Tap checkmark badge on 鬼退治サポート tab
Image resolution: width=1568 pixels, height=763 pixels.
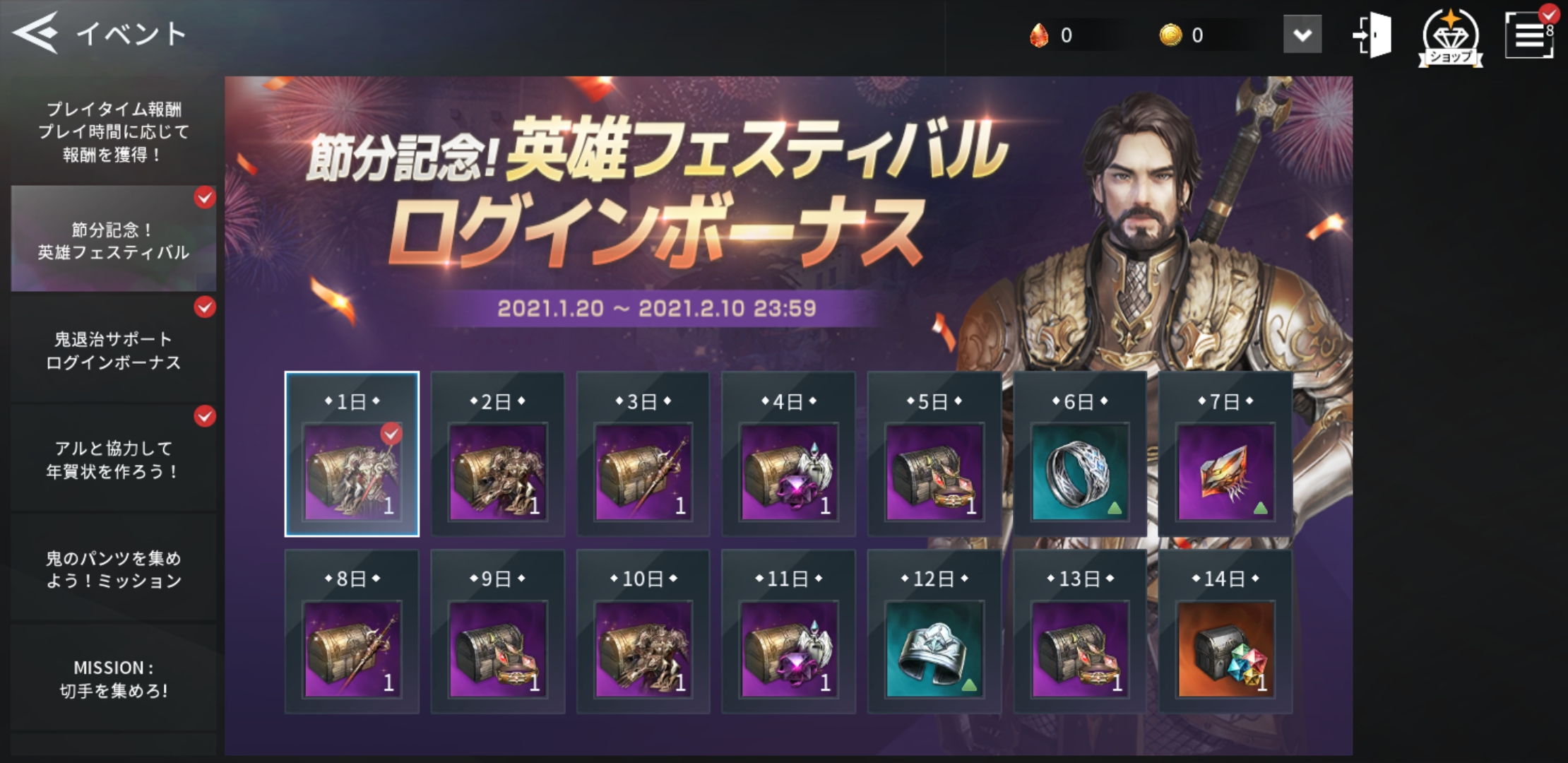point(205,307)
